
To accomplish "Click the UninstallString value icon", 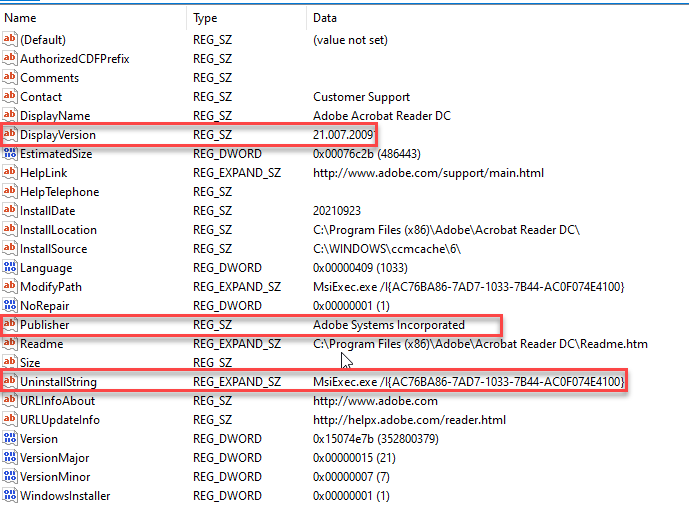I will coord(10,381).
